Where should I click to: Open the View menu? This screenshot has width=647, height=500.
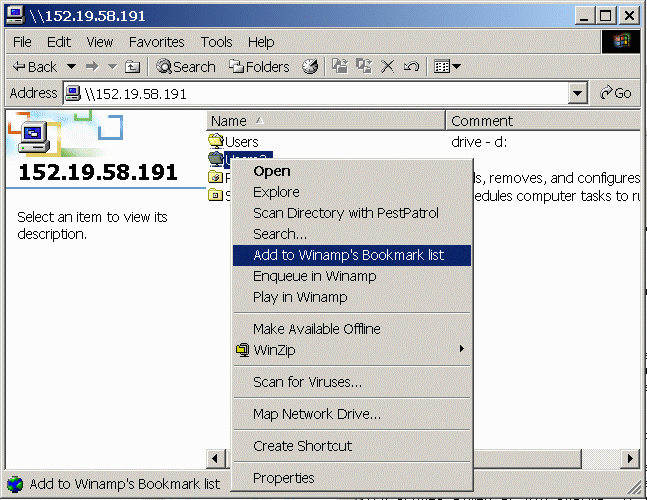click(99, 42)
